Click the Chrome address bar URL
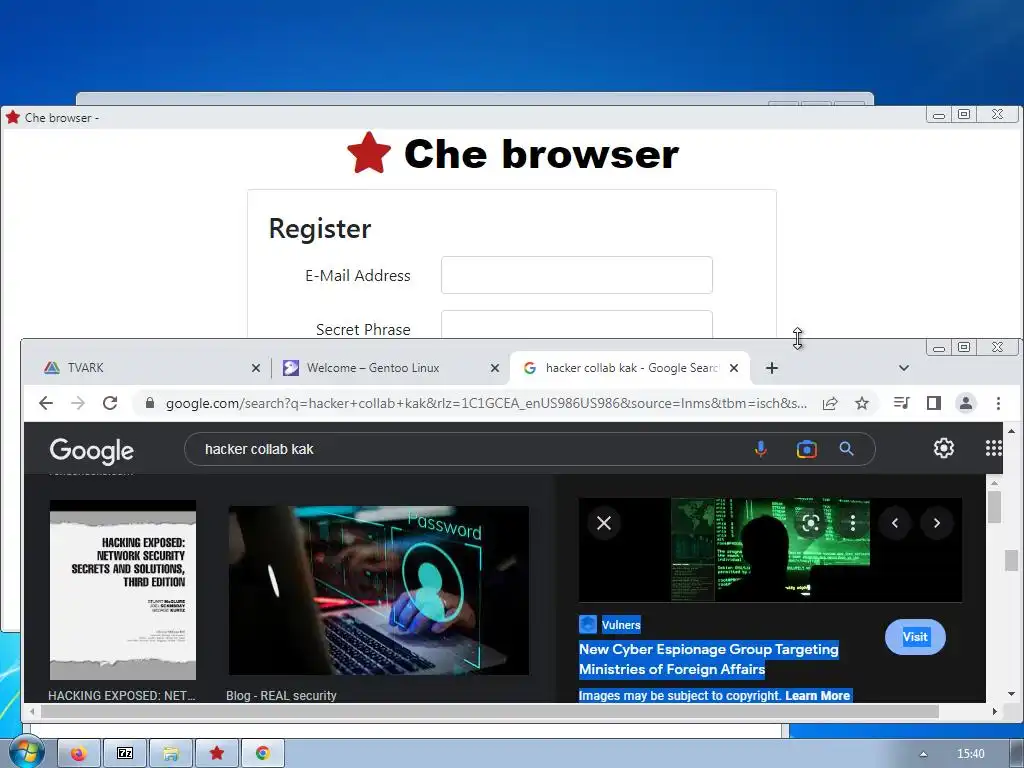Image resolution: width=1024 pixels, height=768 pixels. point(486,404)
